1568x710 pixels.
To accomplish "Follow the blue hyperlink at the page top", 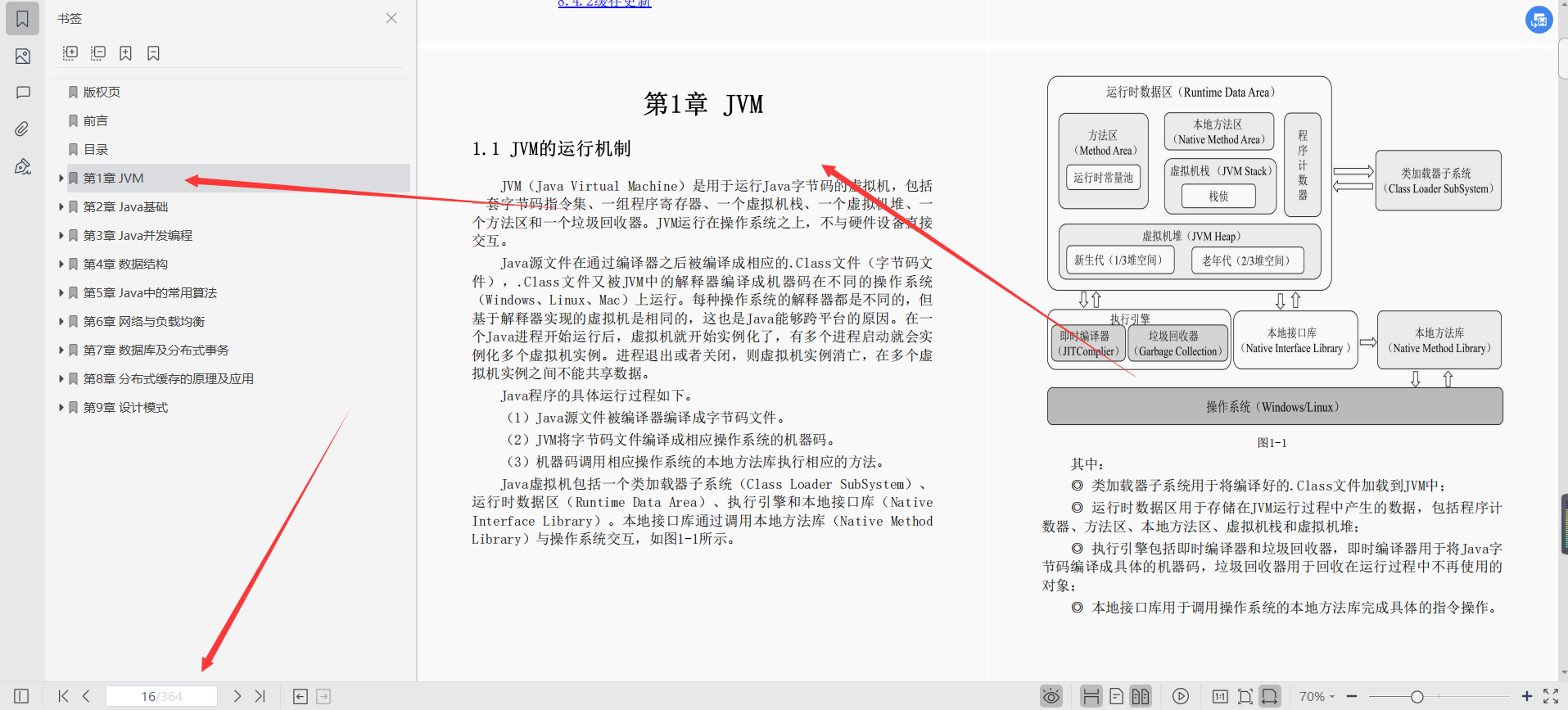I will point(604,3).
